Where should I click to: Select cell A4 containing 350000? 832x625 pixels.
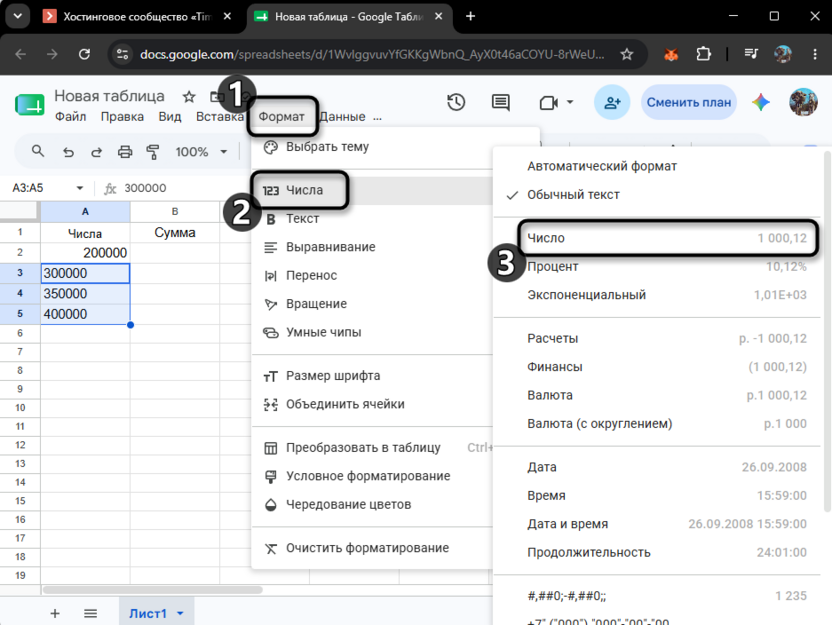[85, 293]
